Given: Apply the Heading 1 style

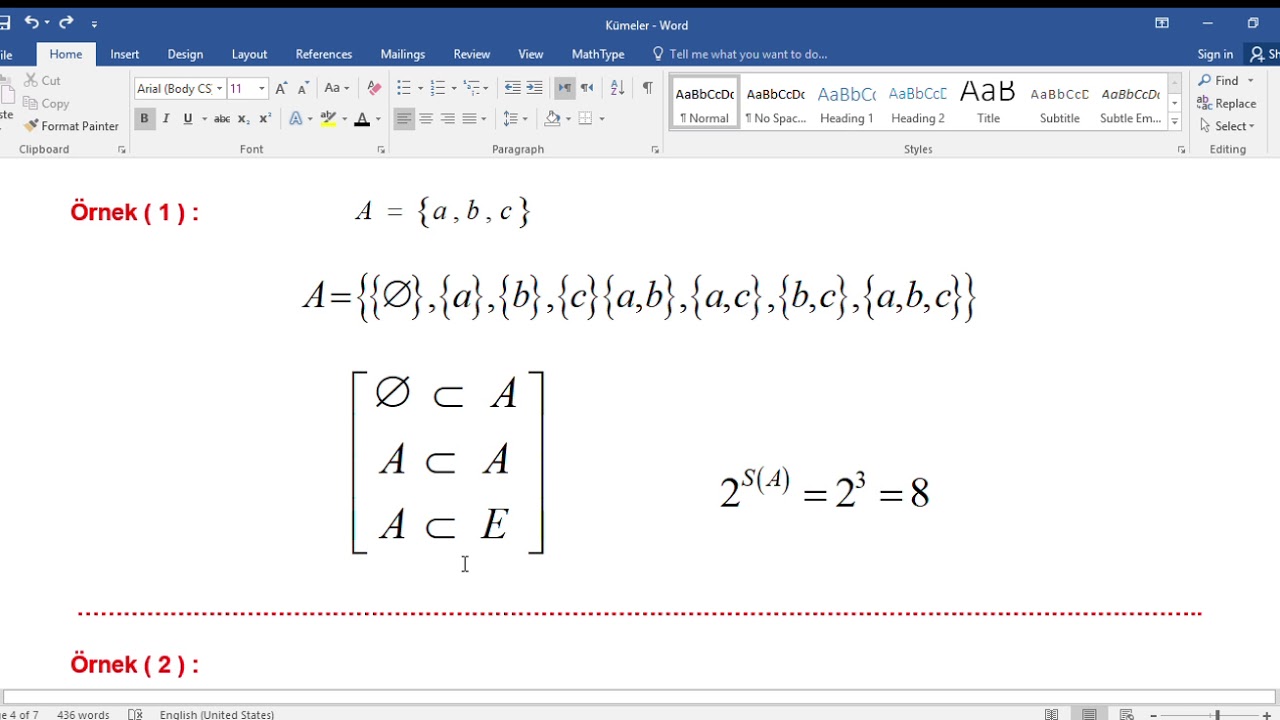Looking at the screenshot, I should pyautogui.click(x=847, y=103).
